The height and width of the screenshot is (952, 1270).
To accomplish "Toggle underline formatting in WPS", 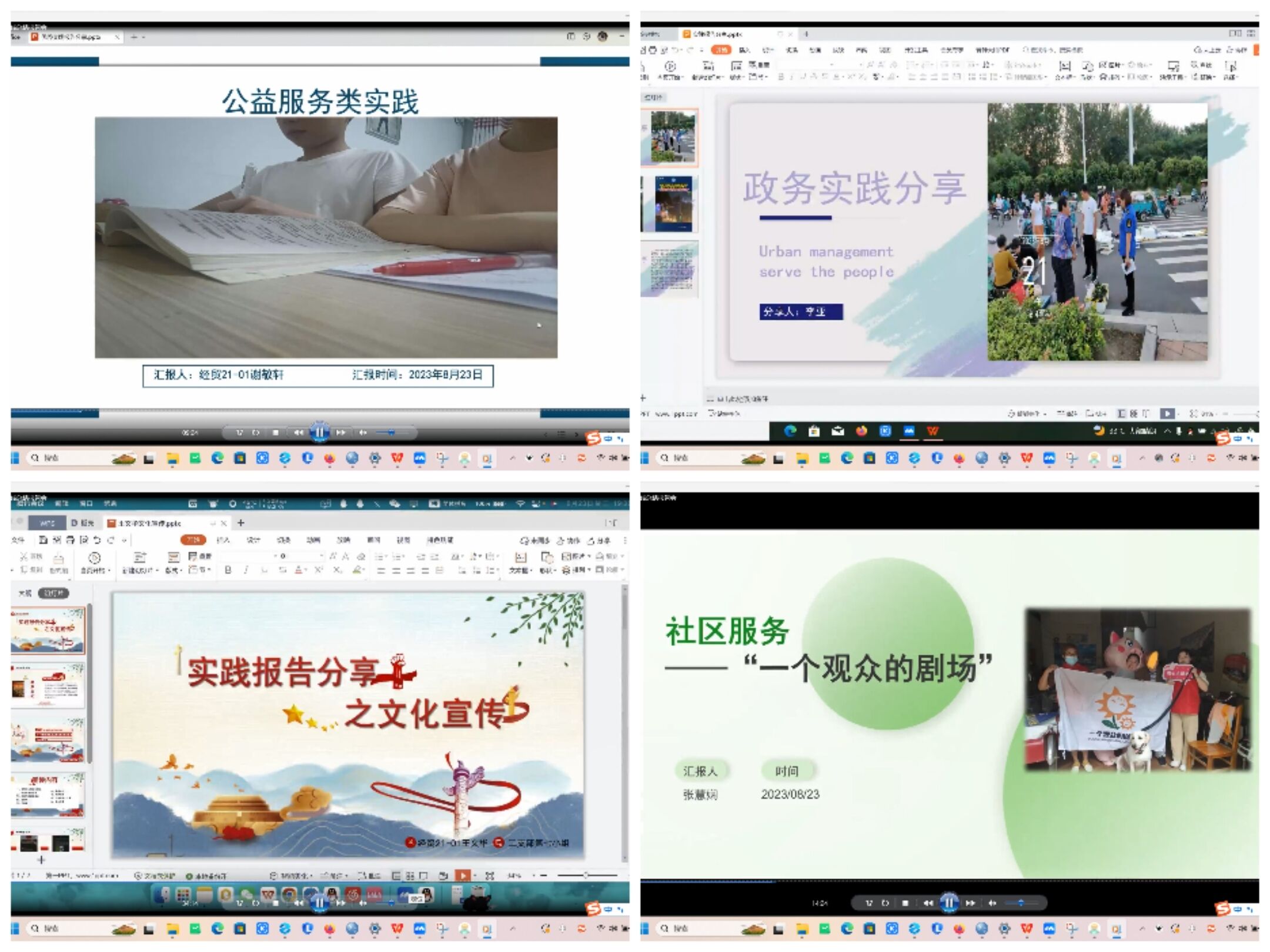I will pos(263,570).
